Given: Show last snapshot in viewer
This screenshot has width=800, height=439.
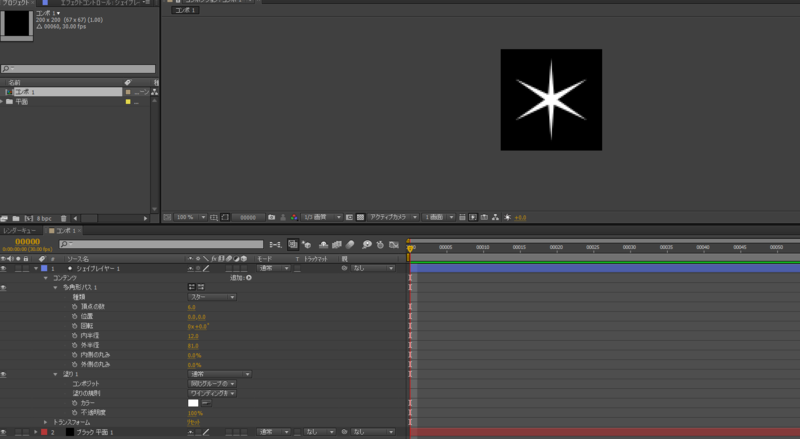Looking at the screenshot, I should 283,217.
